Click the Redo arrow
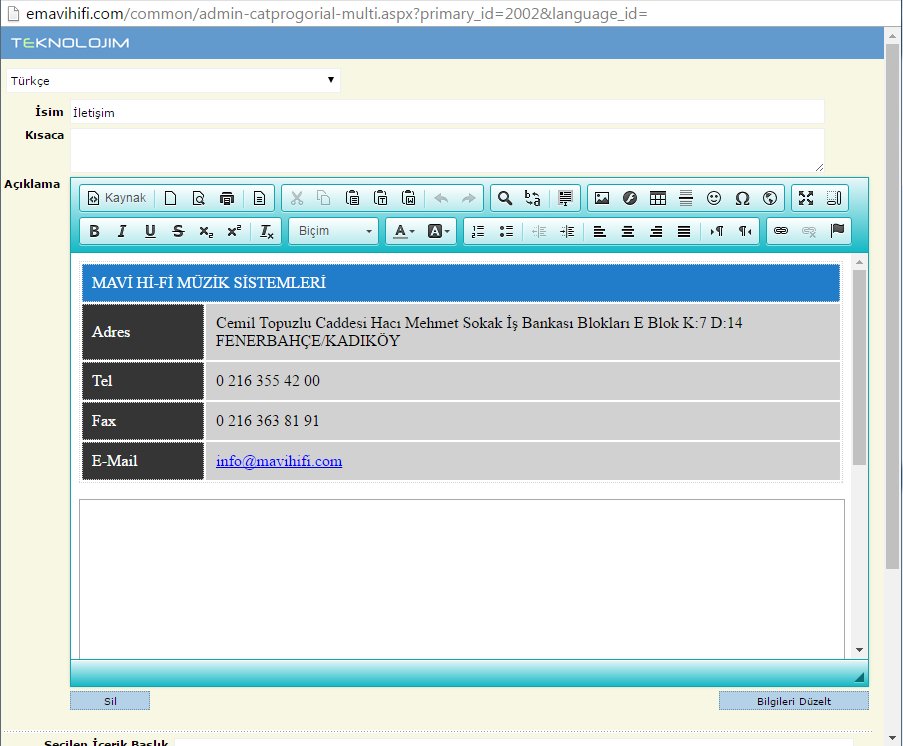 coord(469,198)
